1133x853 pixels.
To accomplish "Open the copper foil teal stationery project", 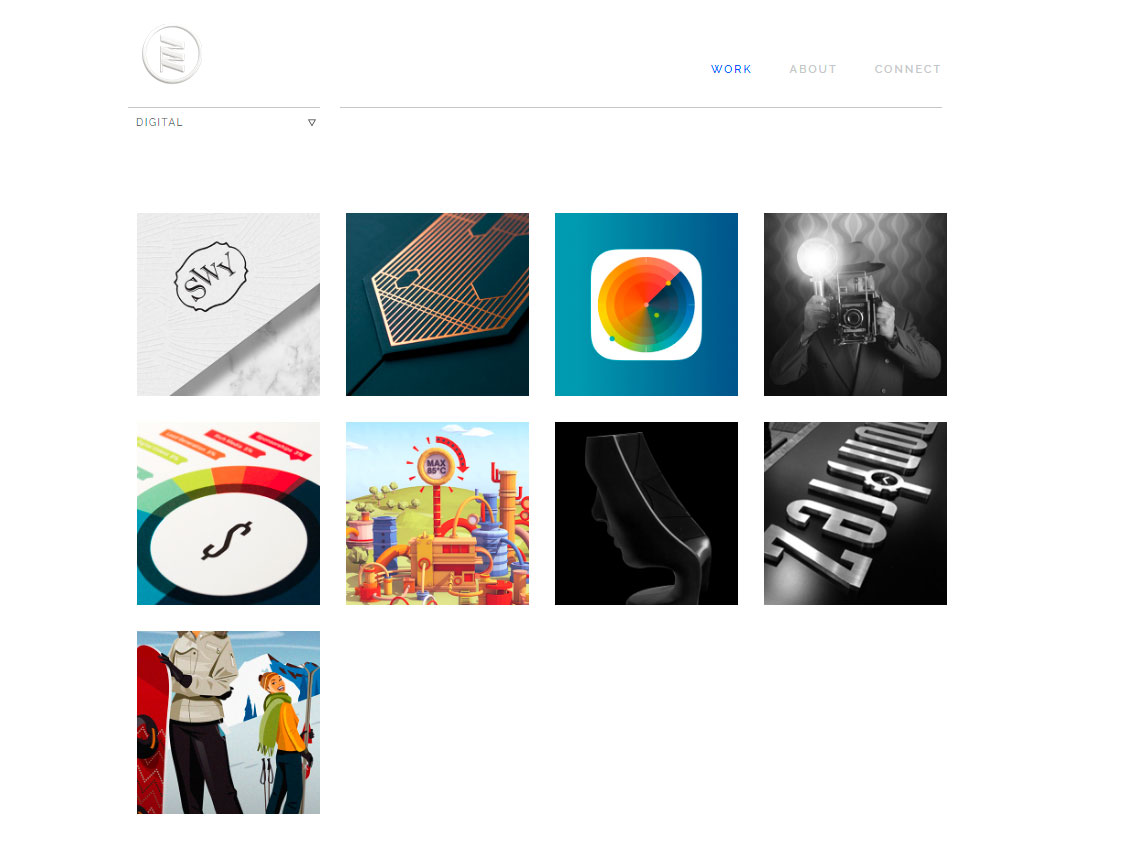I will pyautogui.click(x=437, y=304).
